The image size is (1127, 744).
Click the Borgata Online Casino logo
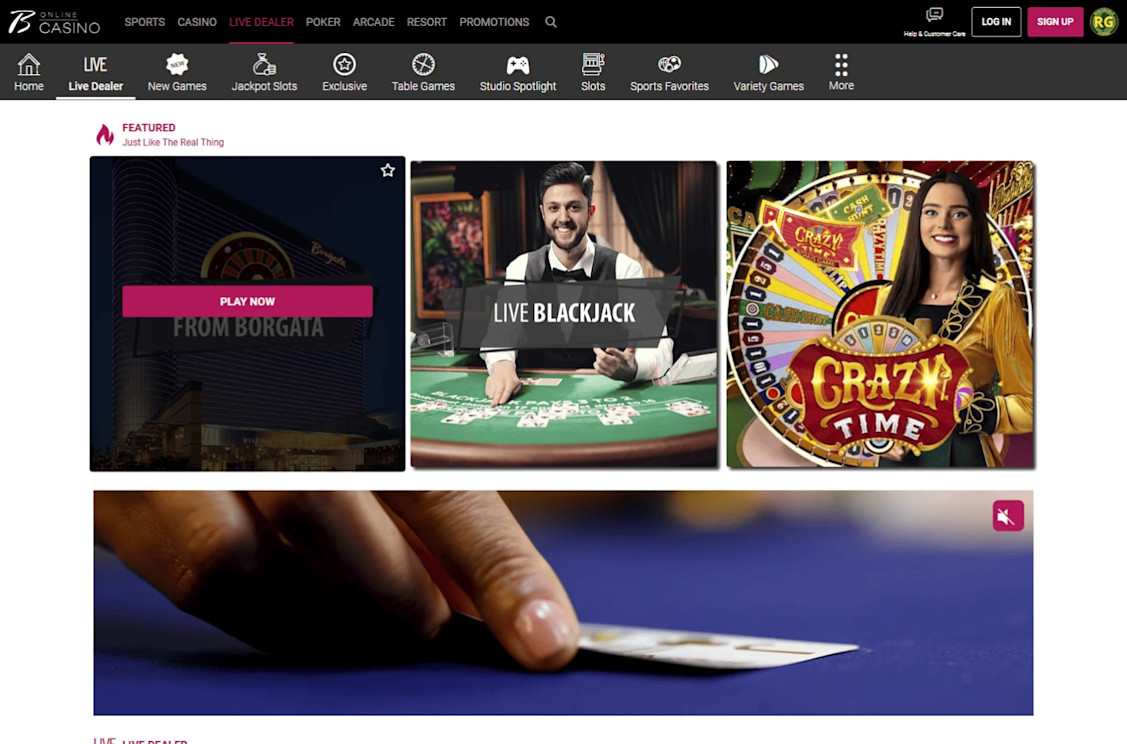click(54, 22)
